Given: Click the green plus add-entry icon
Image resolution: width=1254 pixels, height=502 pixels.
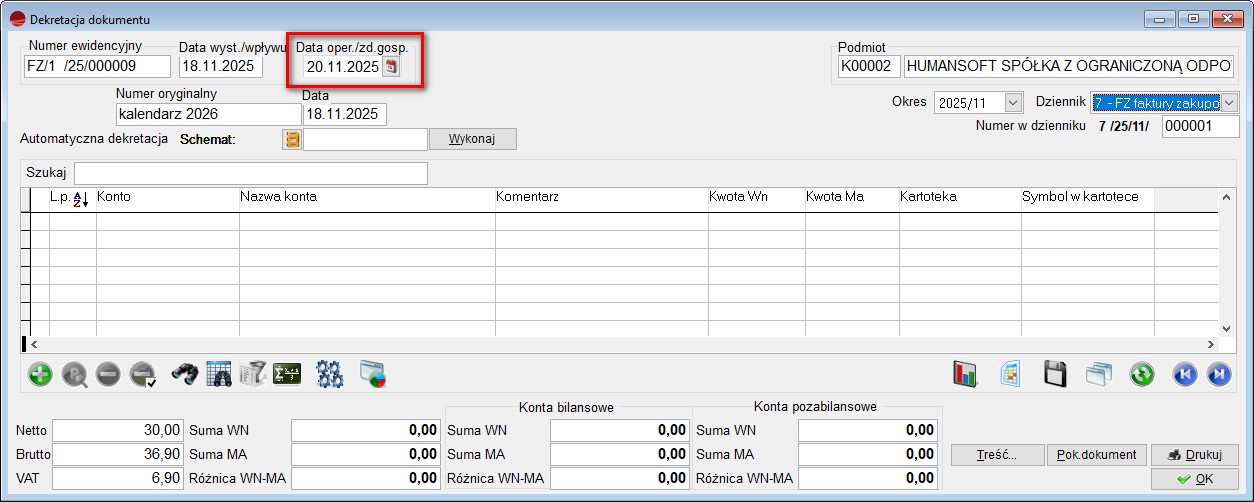Looking at the screenshot, I should coord(41,374).
